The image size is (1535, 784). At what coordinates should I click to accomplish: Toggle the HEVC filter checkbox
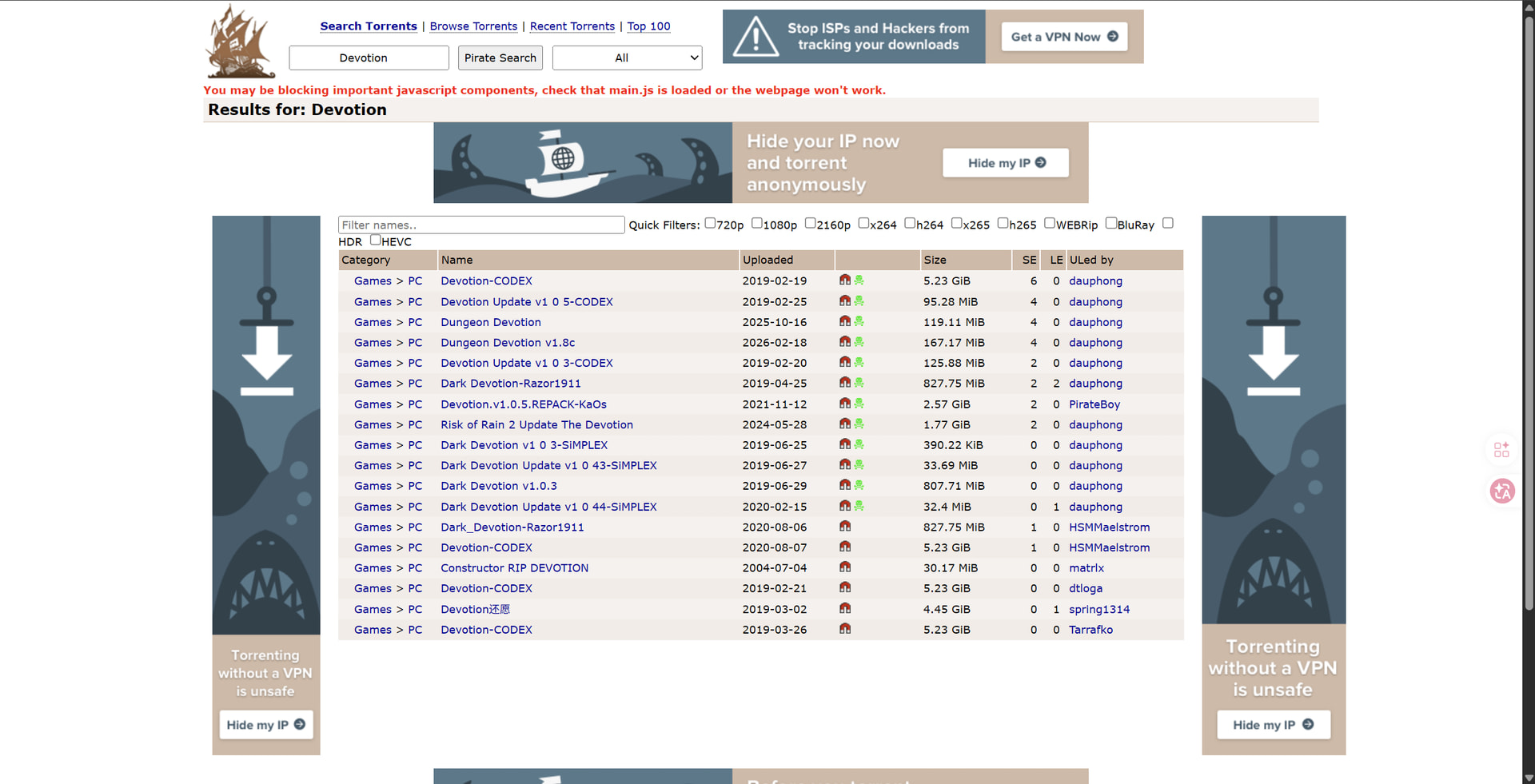click(375, 240)
